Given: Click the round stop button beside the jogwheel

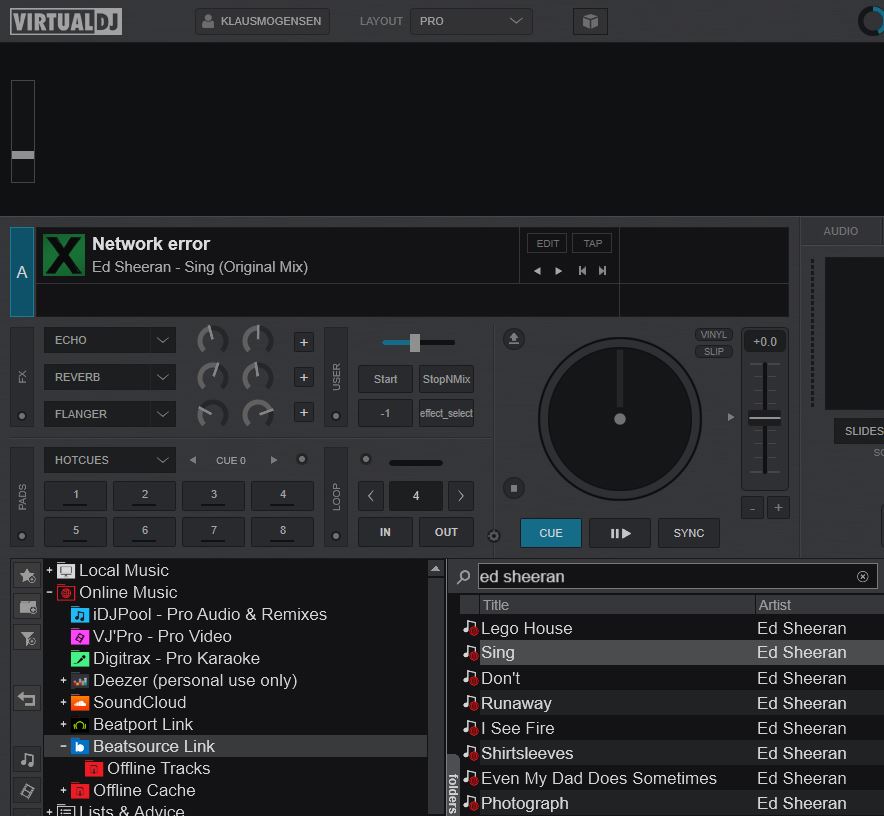Looking at the screenshot, I should [514, 488].
